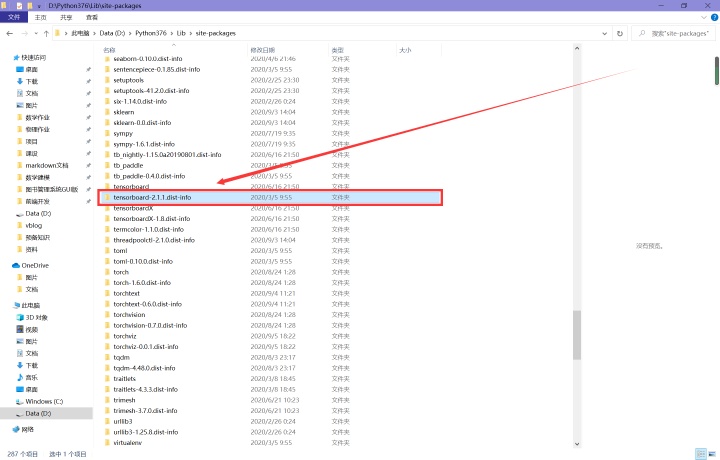Open the recent locations dropdown
The image size is (720, 460).
[x=36, y=34]
